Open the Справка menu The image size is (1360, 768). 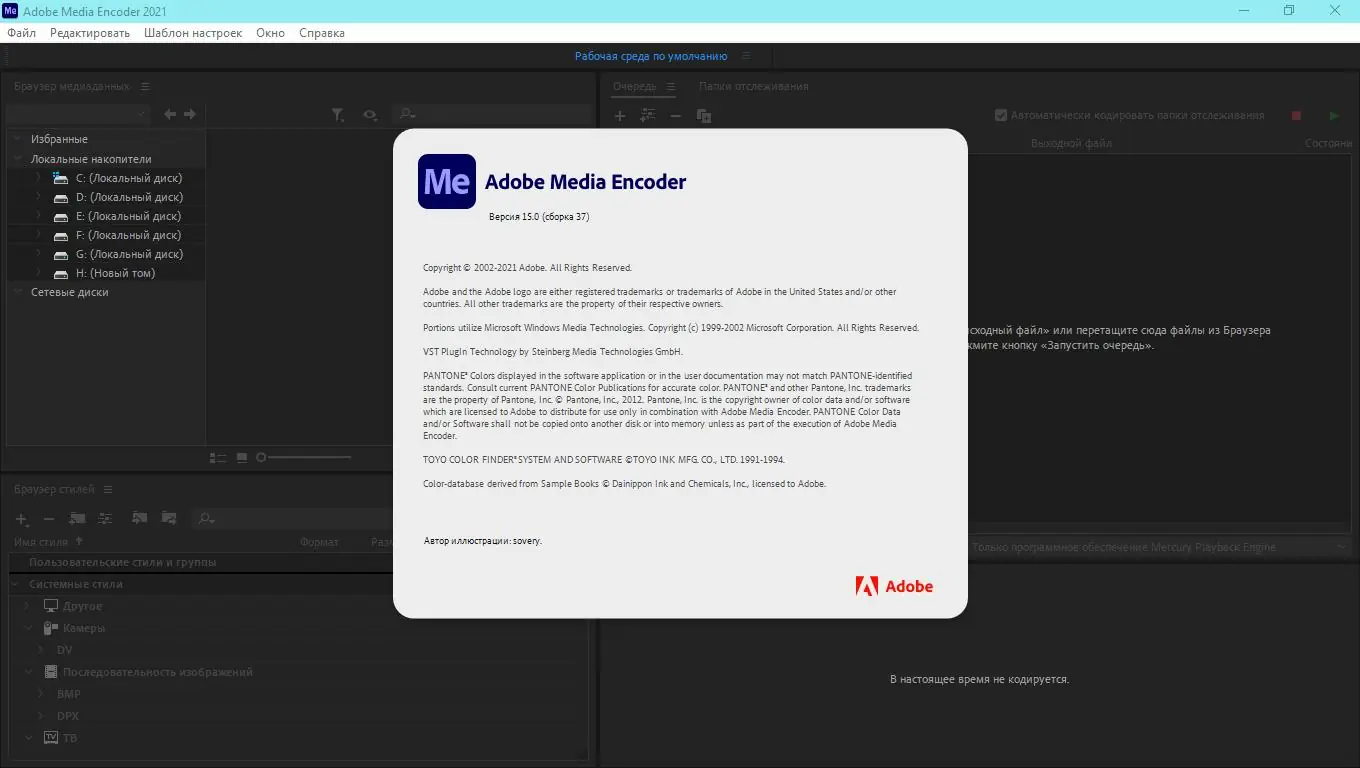click(322, 33)
